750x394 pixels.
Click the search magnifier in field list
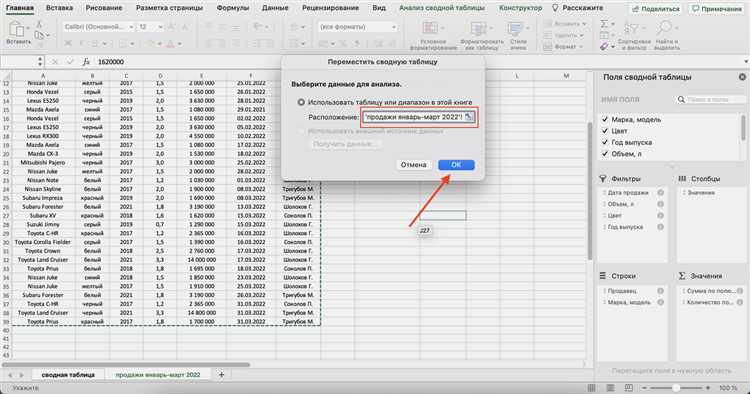pos(681,99)
